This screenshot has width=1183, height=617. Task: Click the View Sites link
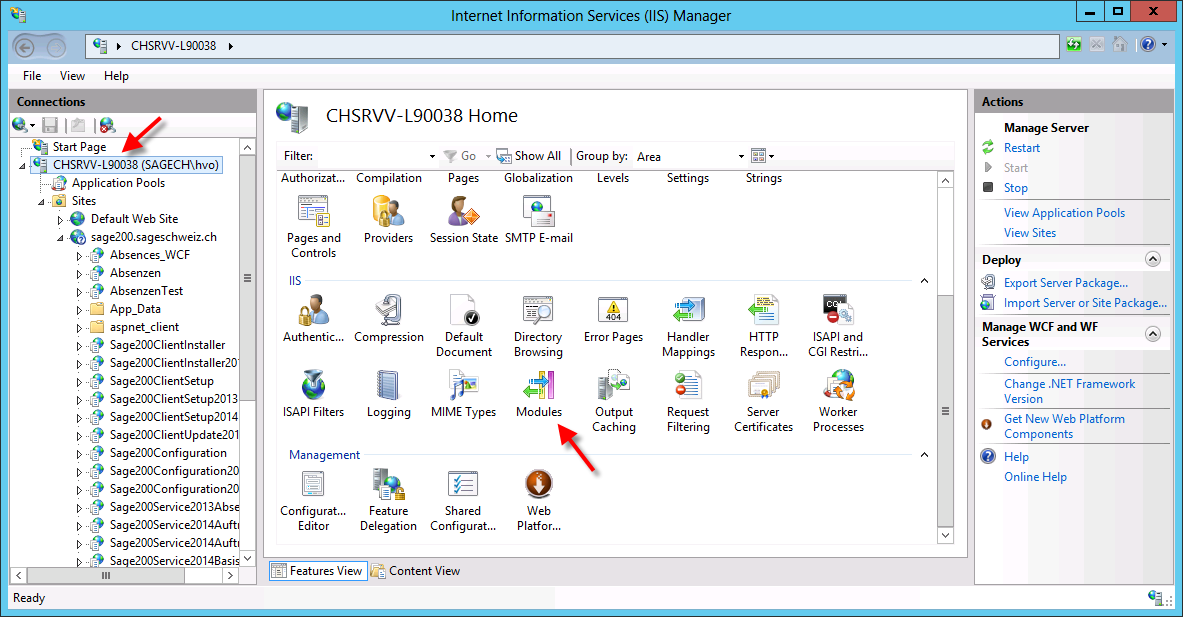[1030, 233]
